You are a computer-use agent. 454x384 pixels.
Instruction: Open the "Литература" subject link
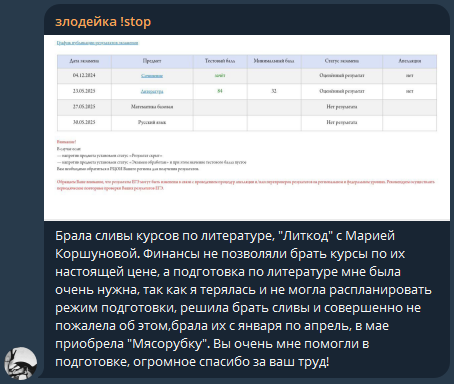152,91
